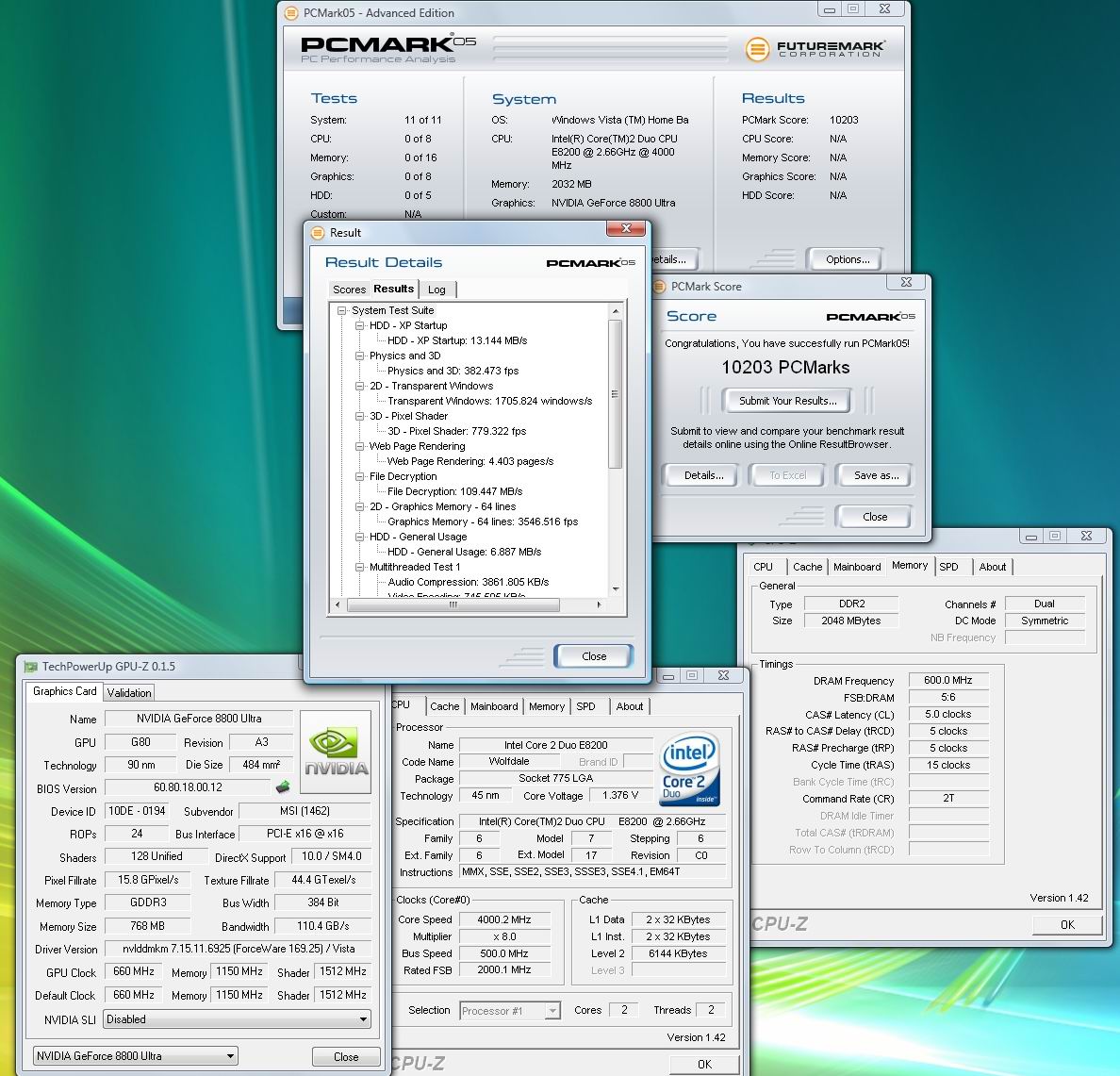1120x1076 pixels.
Task: Collapse the Web Page Rendering node
Action: 359,447
